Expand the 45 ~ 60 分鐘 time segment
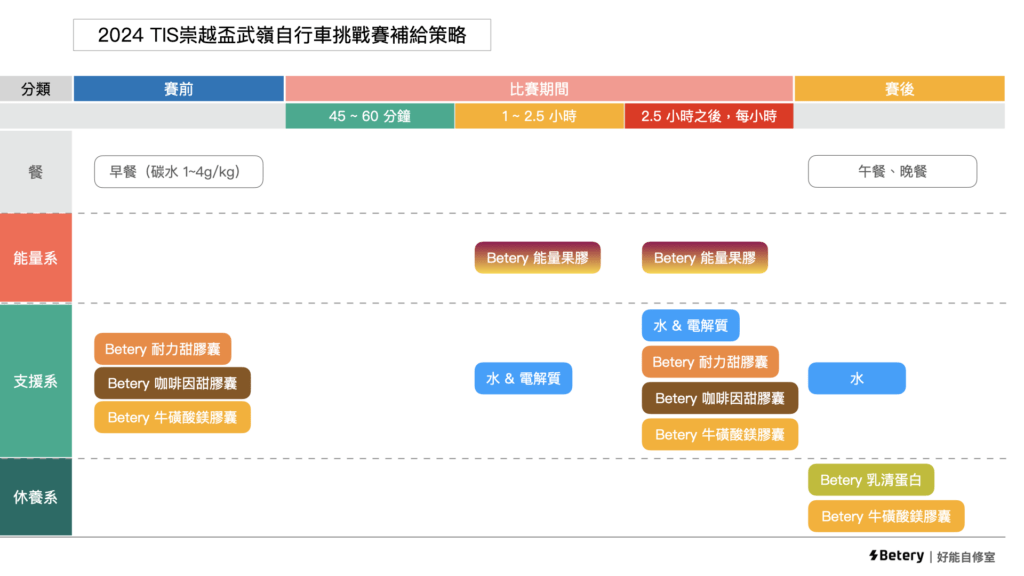This screenshot has width=1024, height=576. tap(370, 115)
